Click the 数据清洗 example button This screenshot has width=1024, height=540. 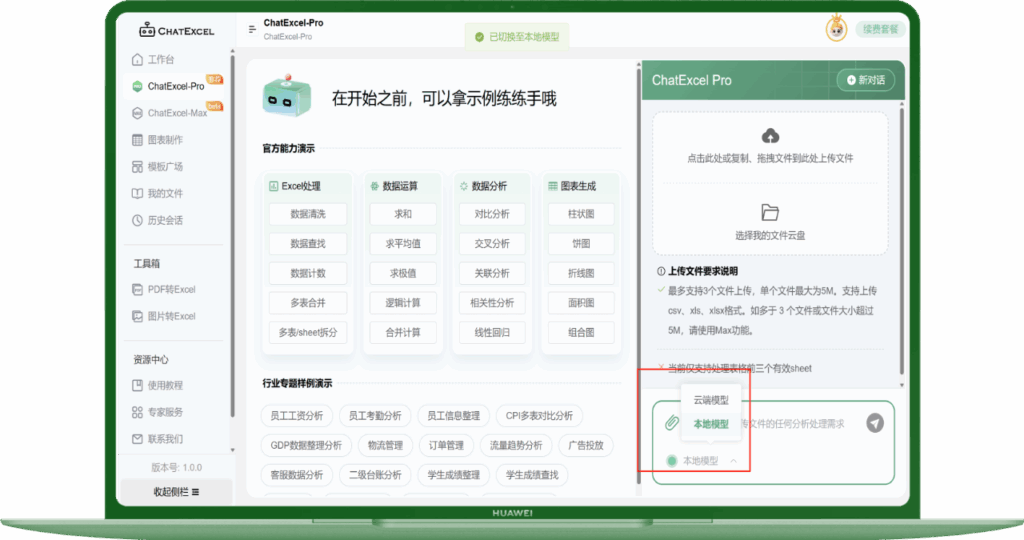pyautogui.click(x=308, y=214)
